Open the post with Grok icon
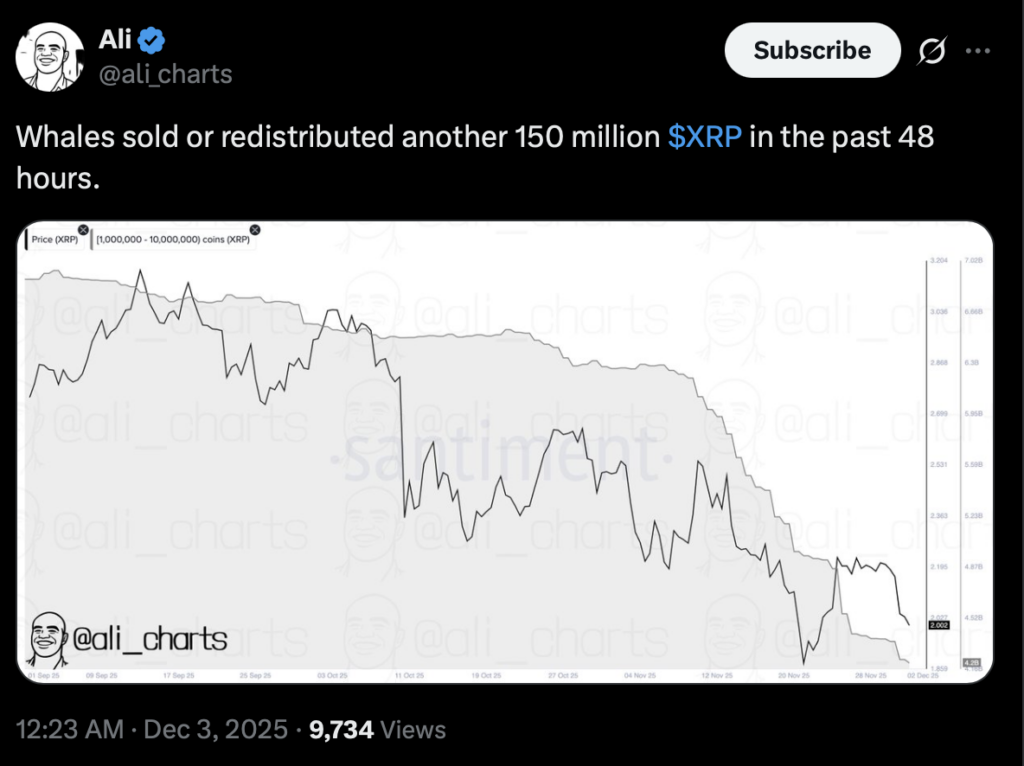Viewport: 1024px width, 766px height. pyautogui.click(x=931, y=50)
